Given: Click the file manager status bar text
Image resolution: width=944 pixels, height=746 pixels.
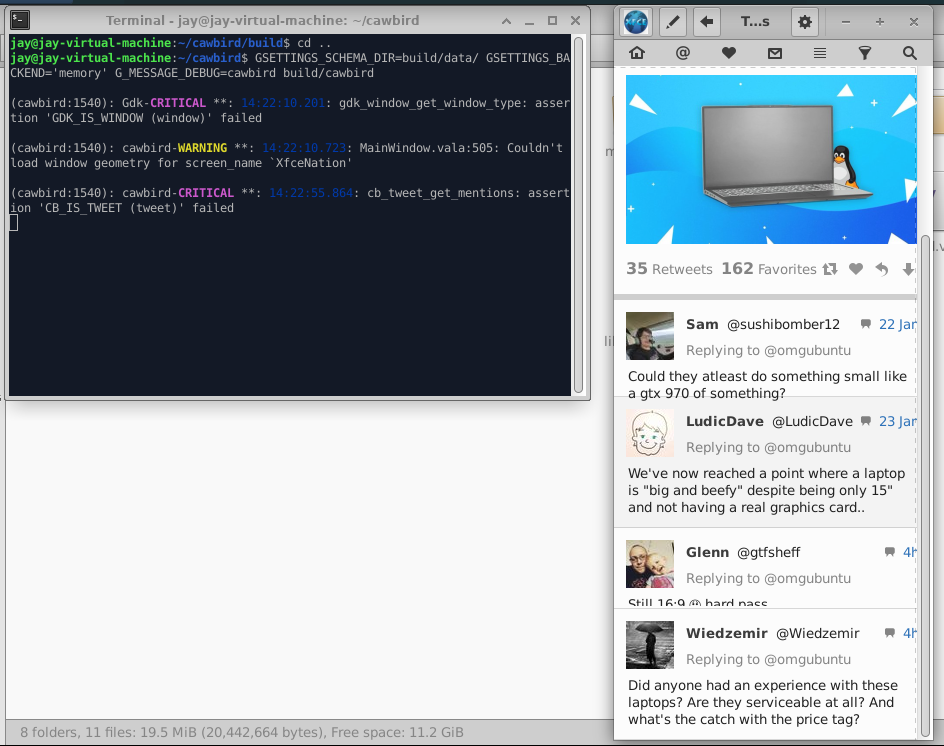Looking at the screenshot, I should click(x=241, y=732).
